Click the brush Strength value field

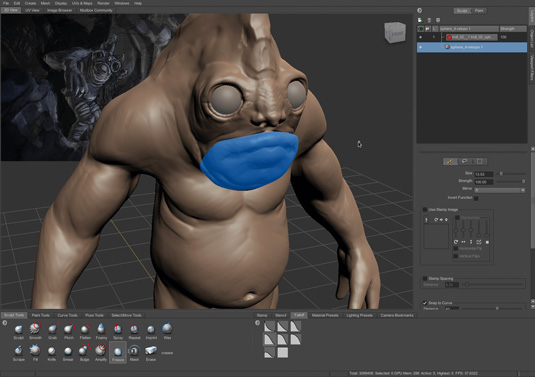483,182
